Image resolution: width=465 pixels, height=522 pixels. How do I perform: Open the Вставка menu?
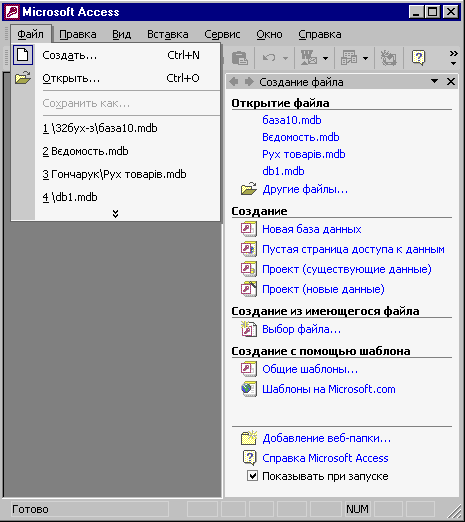(x=168, y=34)
